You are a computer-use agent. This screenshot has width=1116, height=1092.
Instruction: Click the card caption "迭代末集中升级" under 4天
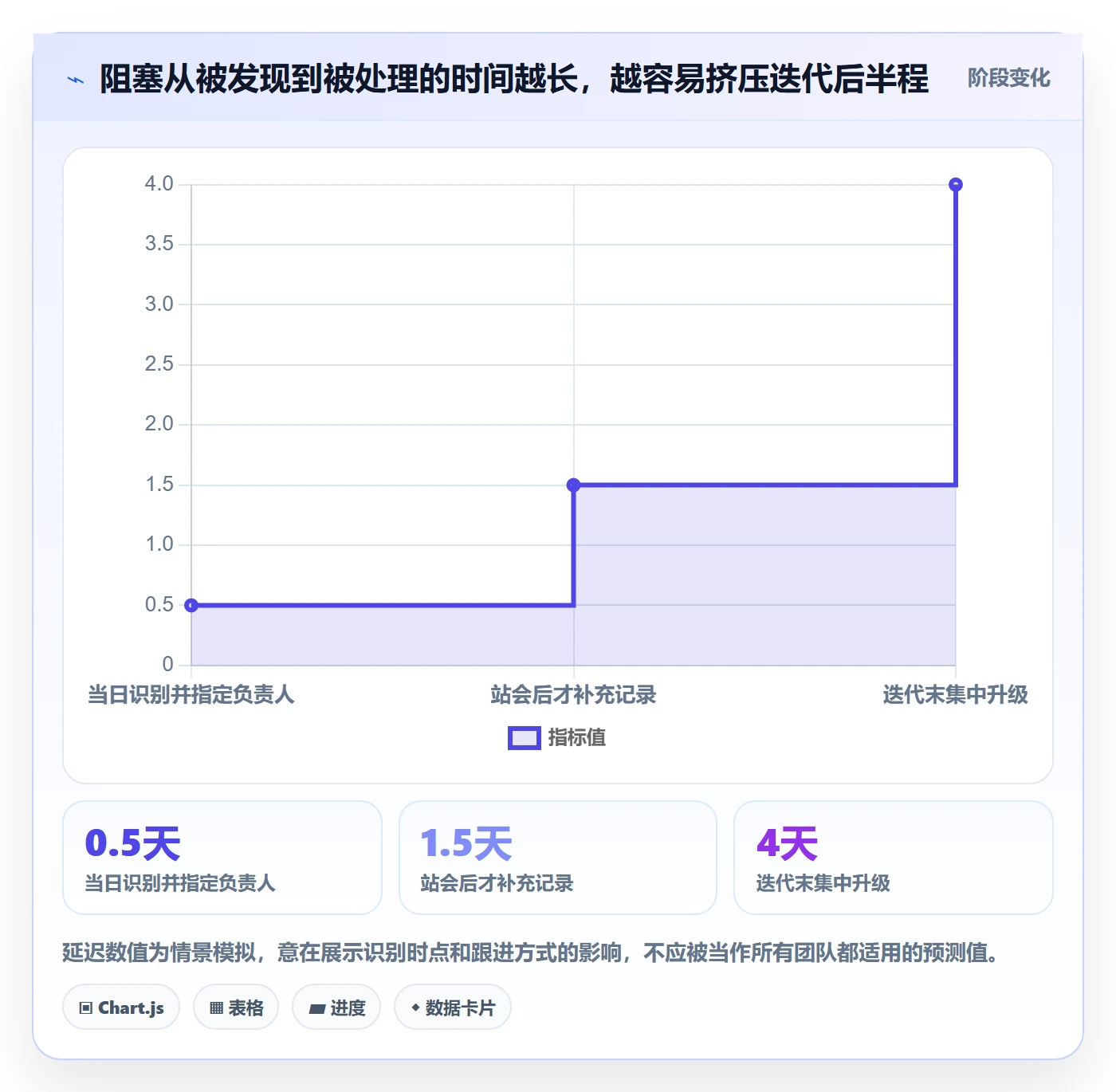tap(823, 883)
